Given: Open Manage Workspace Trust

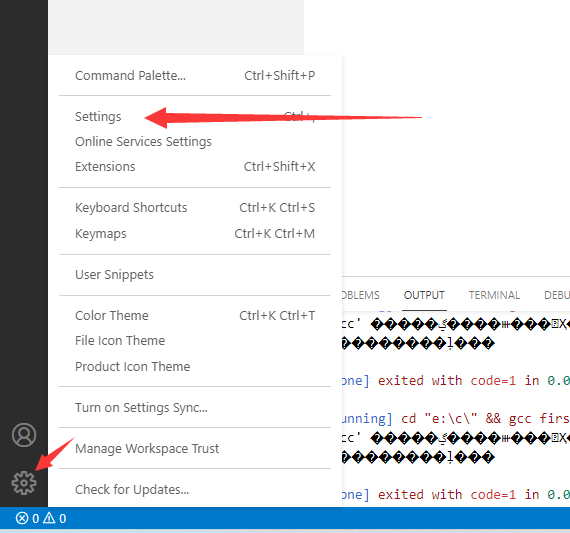Looking at the screenshot, I should point(195,449).
